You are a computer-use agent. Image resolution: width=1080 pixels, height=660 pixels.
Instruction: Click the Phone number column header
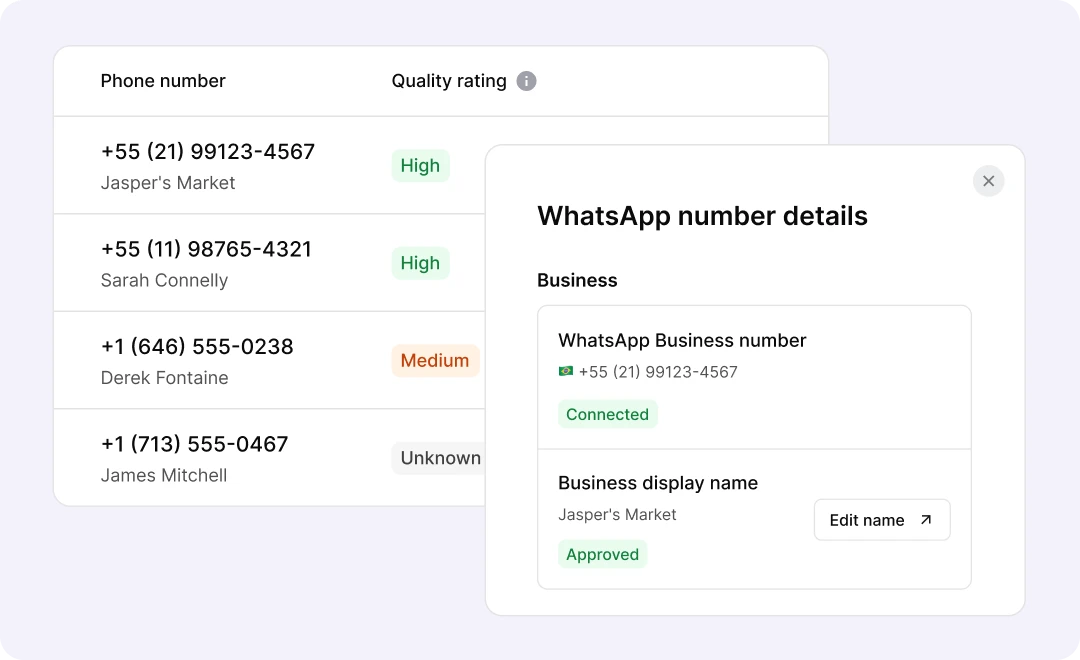(x=163, y=81)
